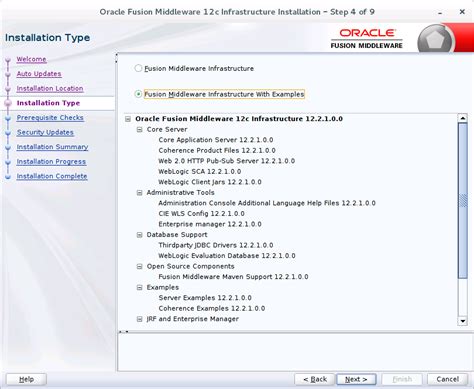Select Fusion Middleware Infrastructure With Examples option
This screenshot has height=389, width=474.
pyautogui.click(x=138, y=94)
